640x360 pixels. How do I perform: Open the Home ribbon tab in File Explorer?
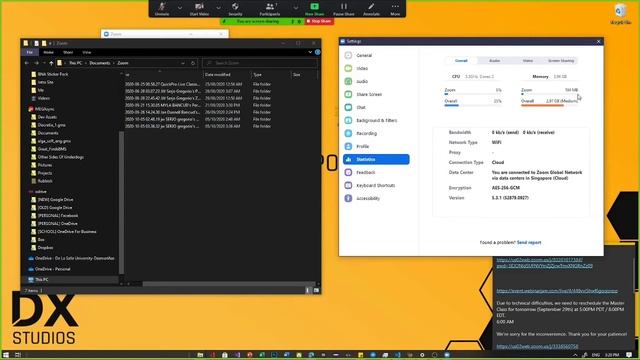pyautogui.click(x=49, y=52)
